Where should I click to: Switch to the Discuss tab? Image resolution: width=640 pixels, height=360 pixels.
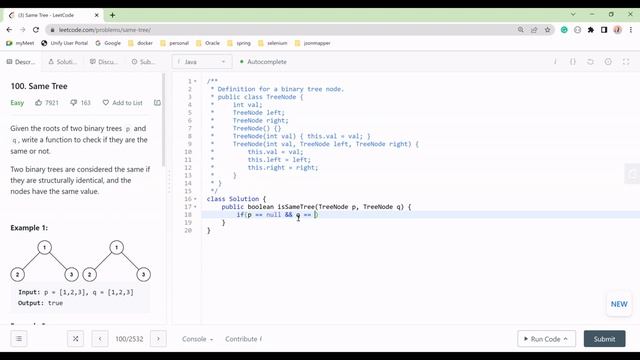[104, 62]
